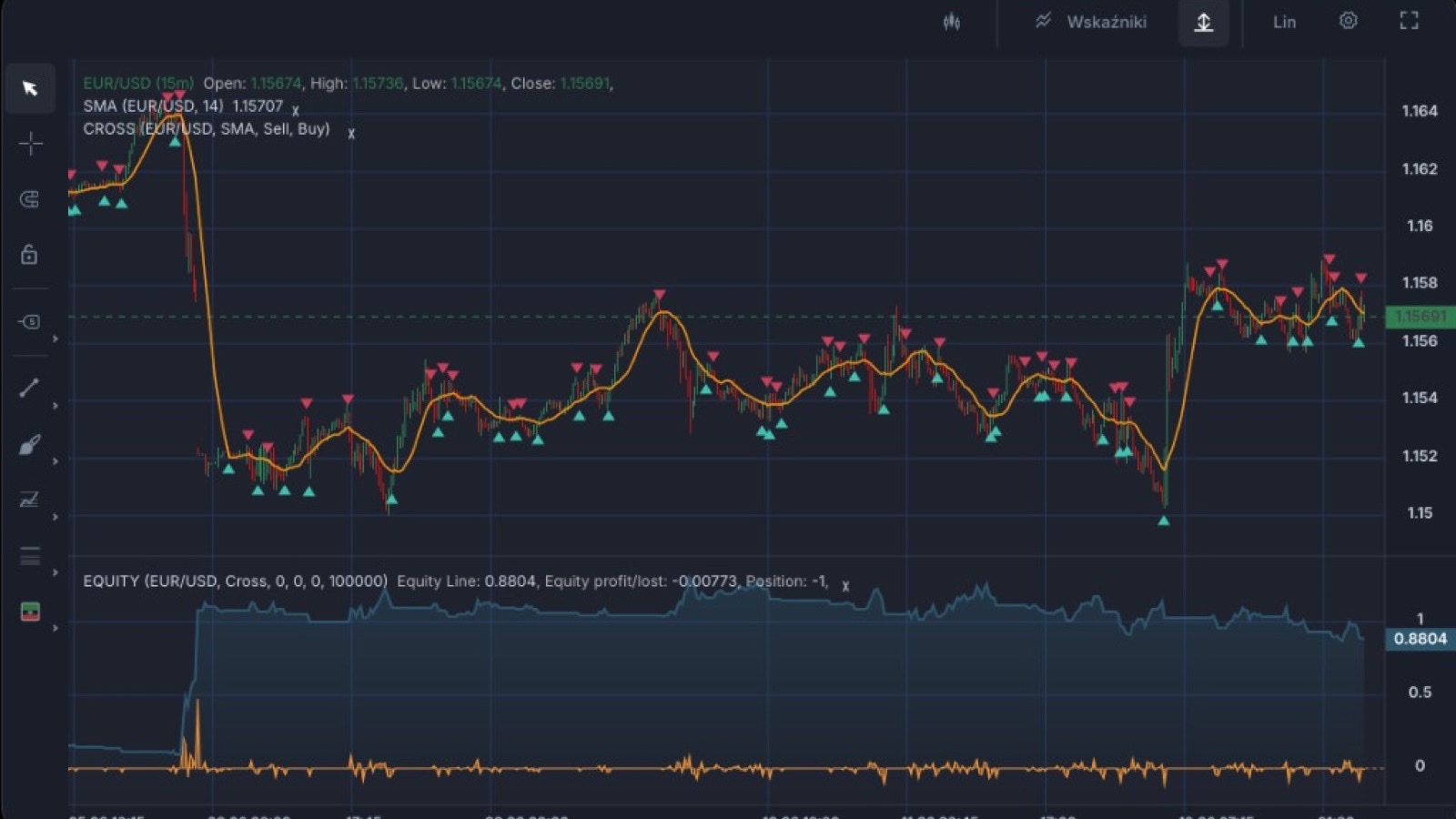Select the trend line drawing tool
The image size is (1456, 819).
(x=30, y=388)
